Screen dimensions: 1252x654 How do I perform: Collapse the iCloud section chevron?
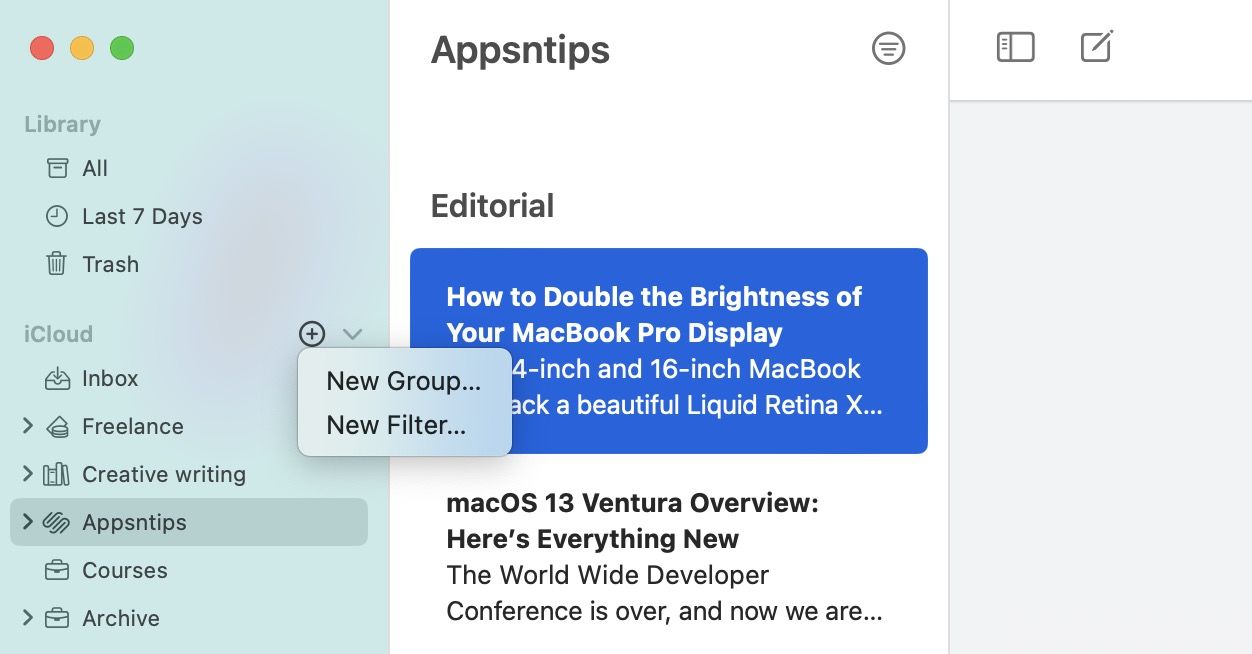pos(352,334)
